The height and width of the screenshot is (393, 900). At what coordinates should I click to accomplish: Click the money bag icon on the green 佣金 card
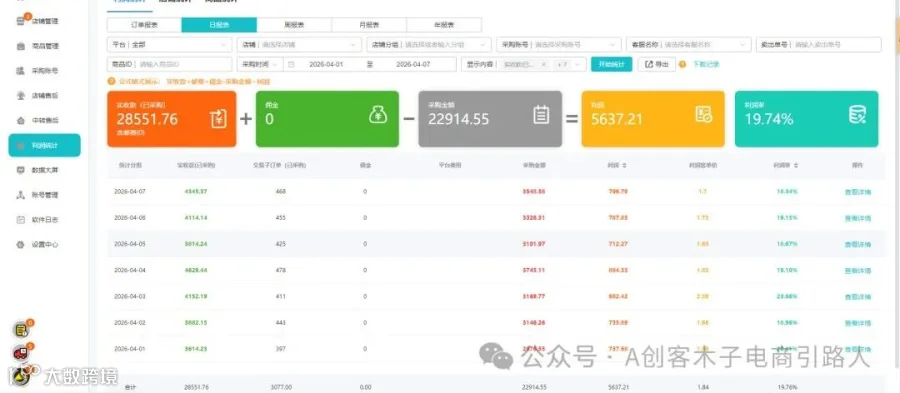click(378, 115)
